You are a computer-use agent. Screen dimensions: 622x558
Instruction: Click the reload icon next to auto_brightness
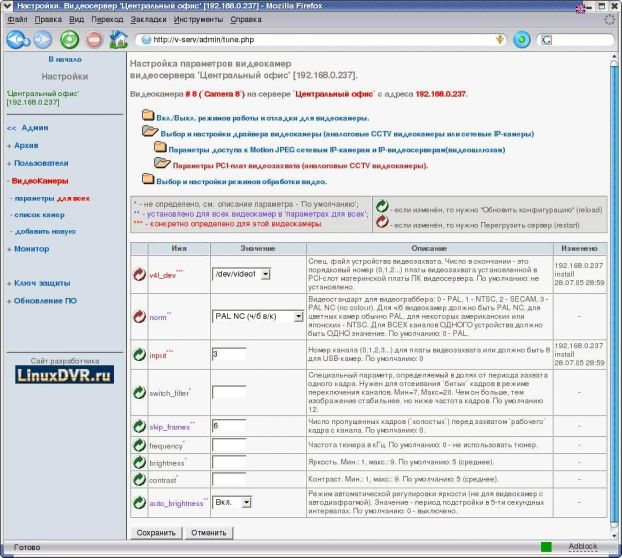tap(139, 502)
